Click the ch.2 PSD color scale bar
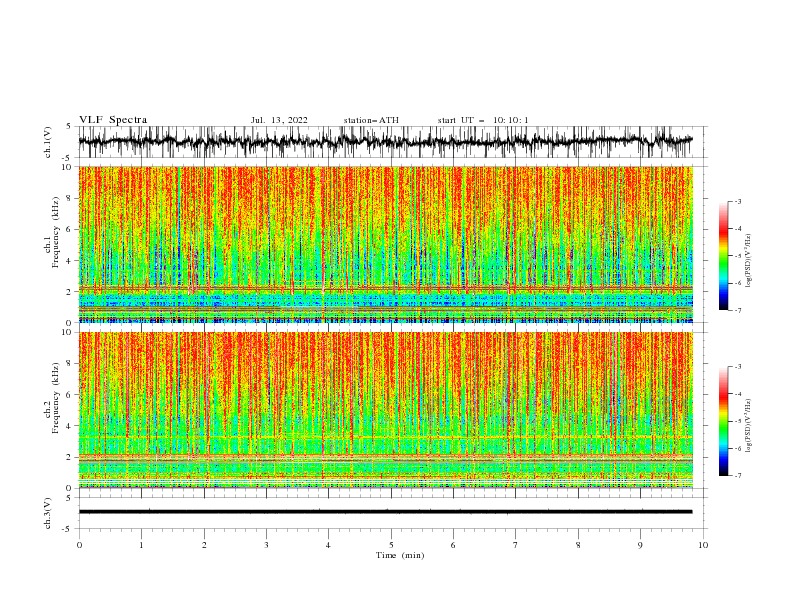Screen dimensions: 792x612 tap(724, 421)
